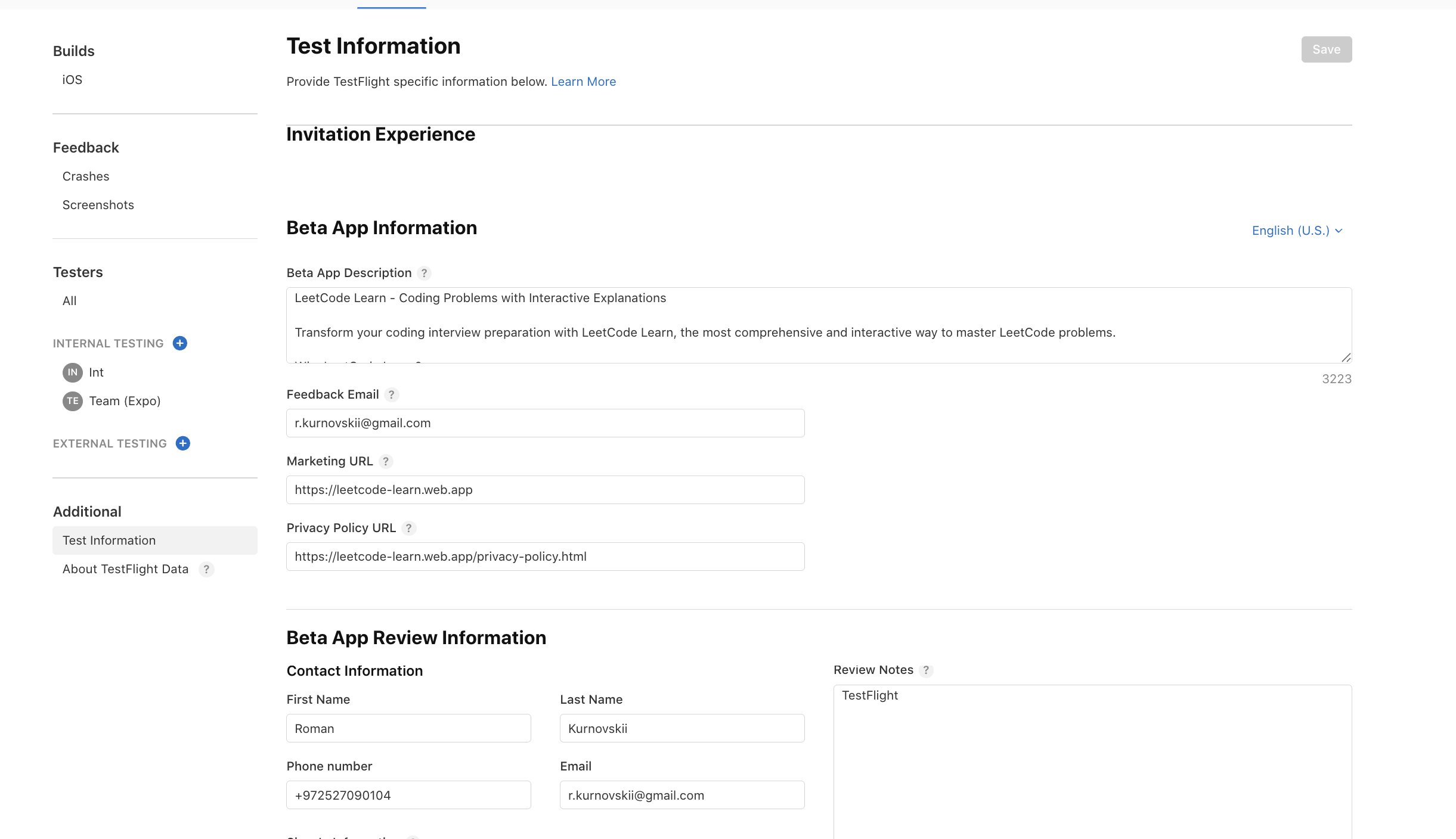Add a new external testing group
Screen dimensions: 1456x839
[182, 443]
